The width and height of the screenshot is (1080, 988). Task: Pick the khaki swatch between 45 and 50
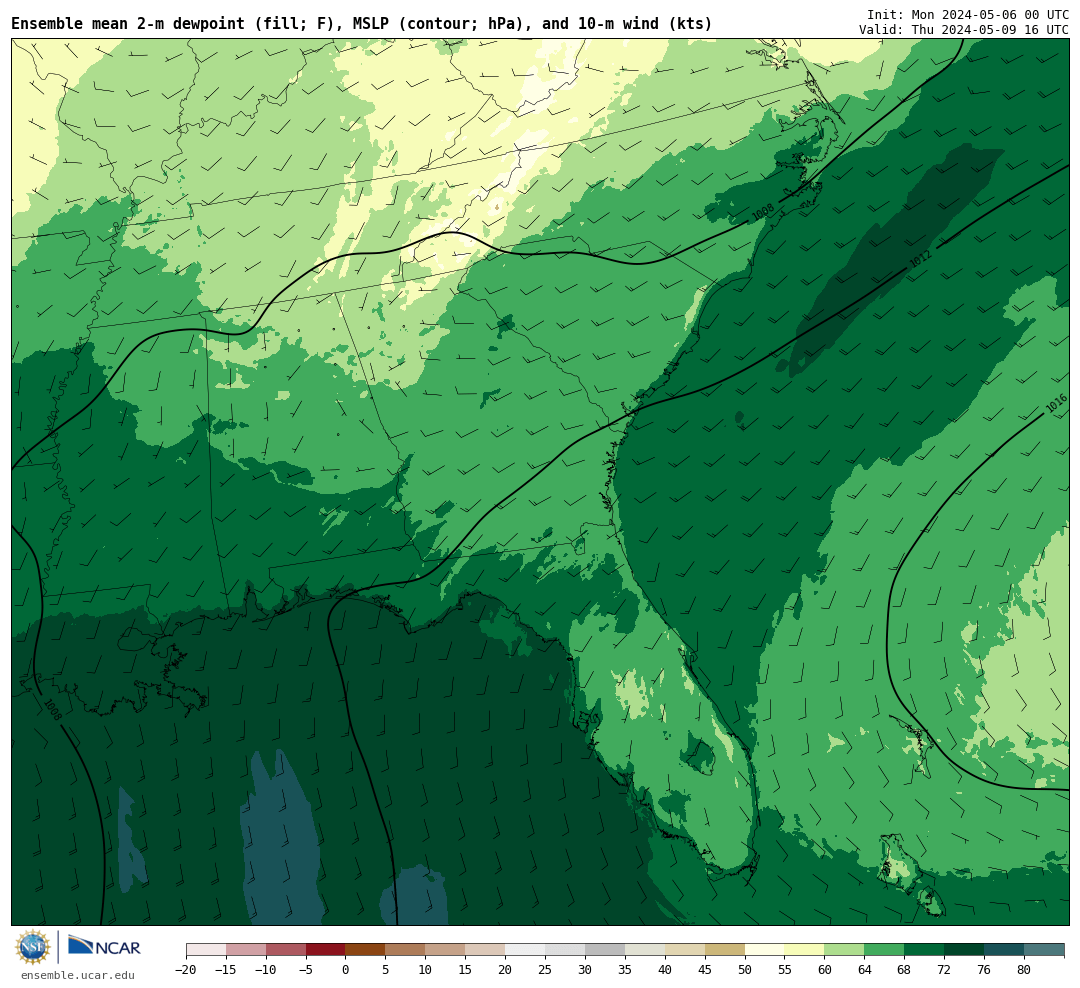(725, 950)
